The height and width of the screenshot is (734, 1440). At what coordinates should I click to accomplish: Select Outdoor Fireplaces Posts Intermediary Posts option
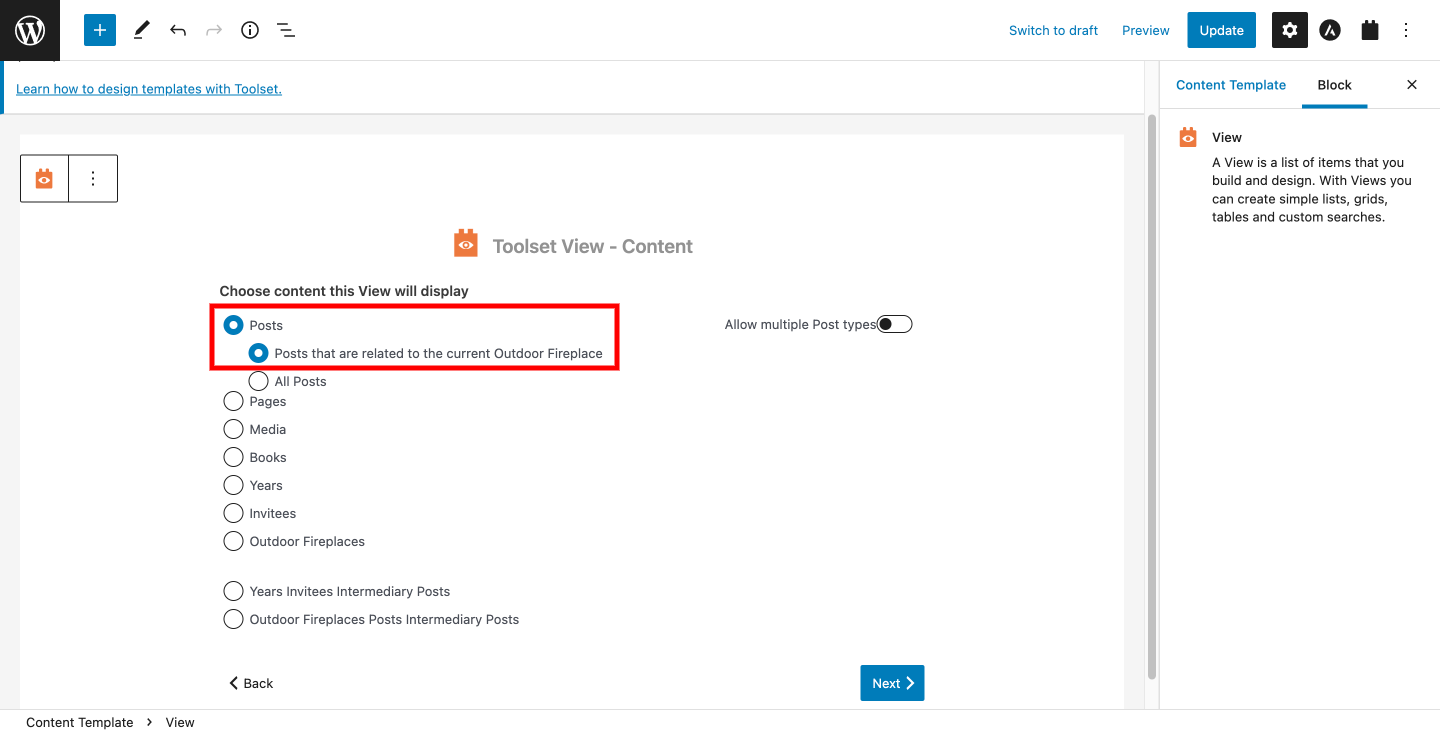click(x=233, y=619)
